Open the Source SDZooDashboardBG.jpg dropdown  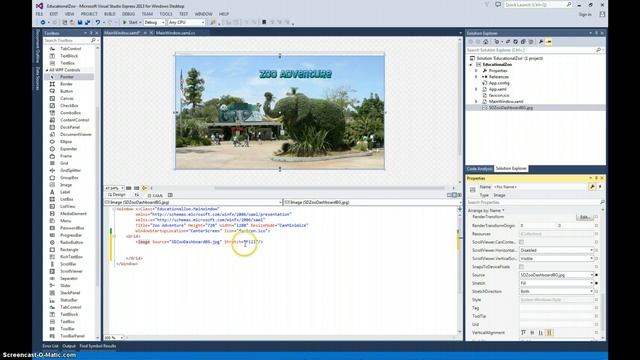556,275
